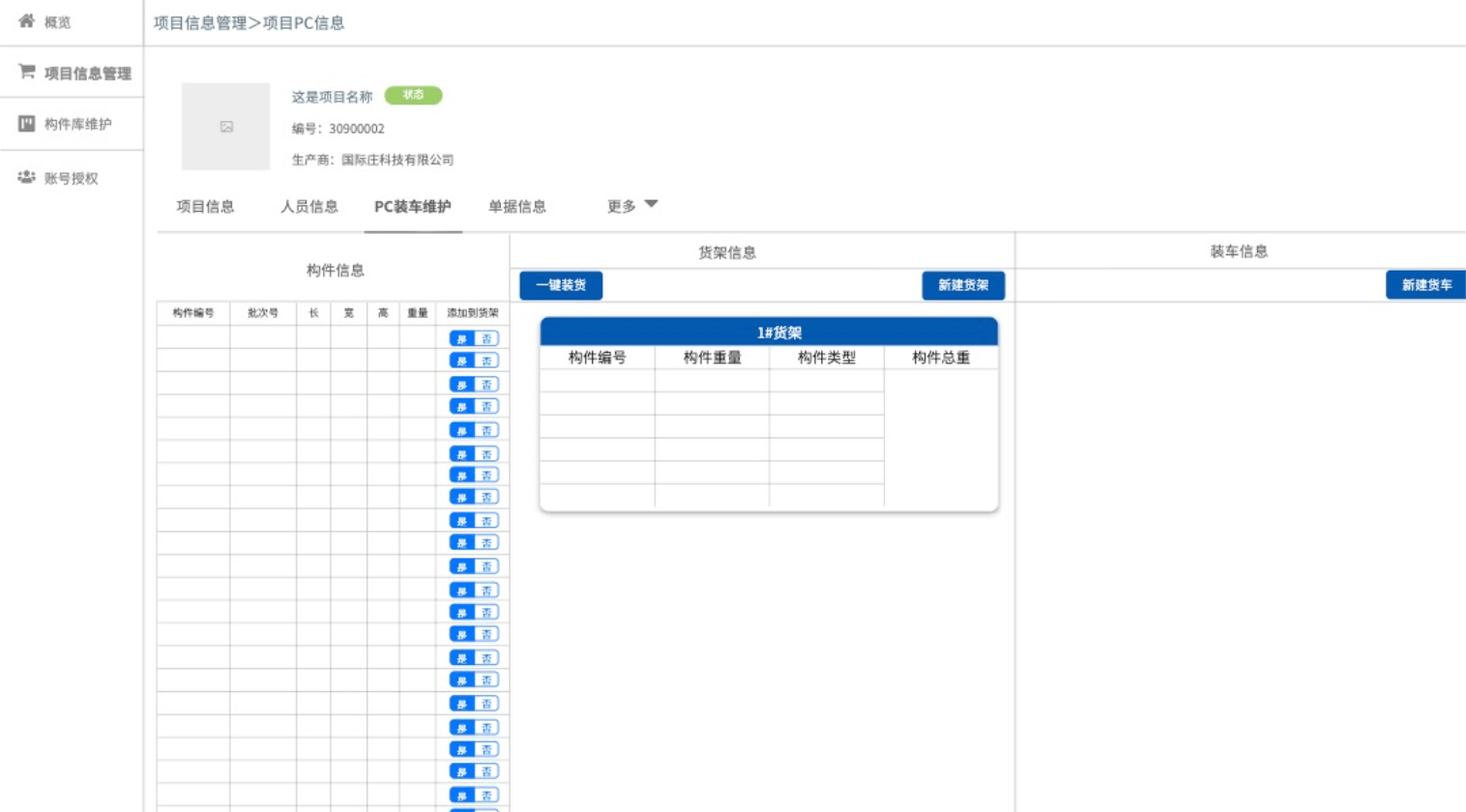This screenshot has height=812, width=1466.
Task: Click the 这是项目名称 project title
Action: tap(332, 97)
